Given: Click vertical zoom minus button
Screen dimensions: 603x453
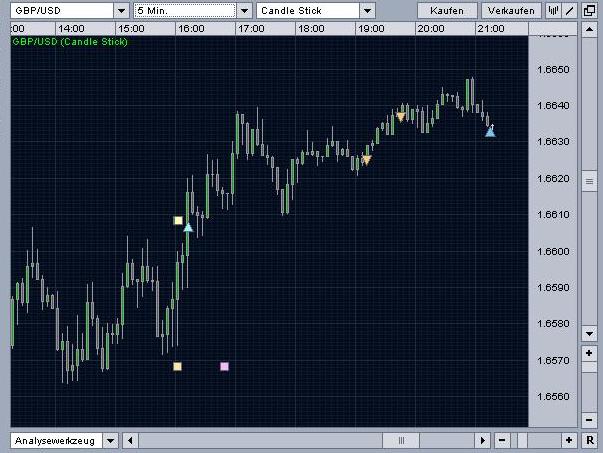Looking at the screenshot, I should pyautogui.click(x=589, y=420).
